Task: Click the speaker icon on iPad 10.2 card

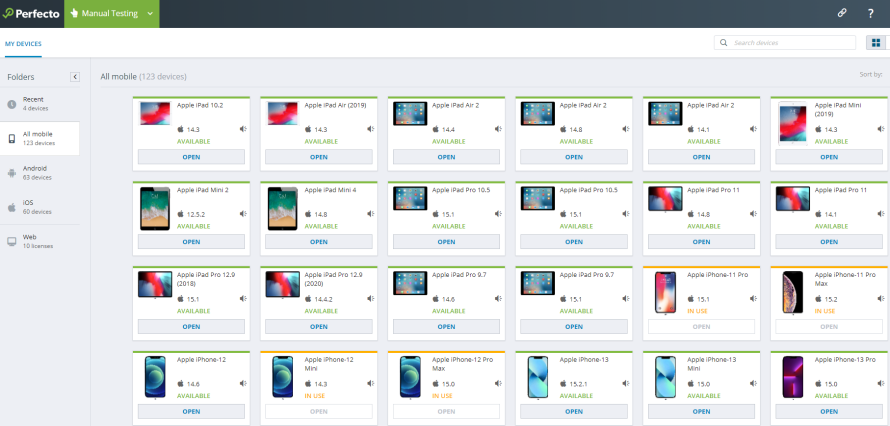Action: tap(243, 129)
